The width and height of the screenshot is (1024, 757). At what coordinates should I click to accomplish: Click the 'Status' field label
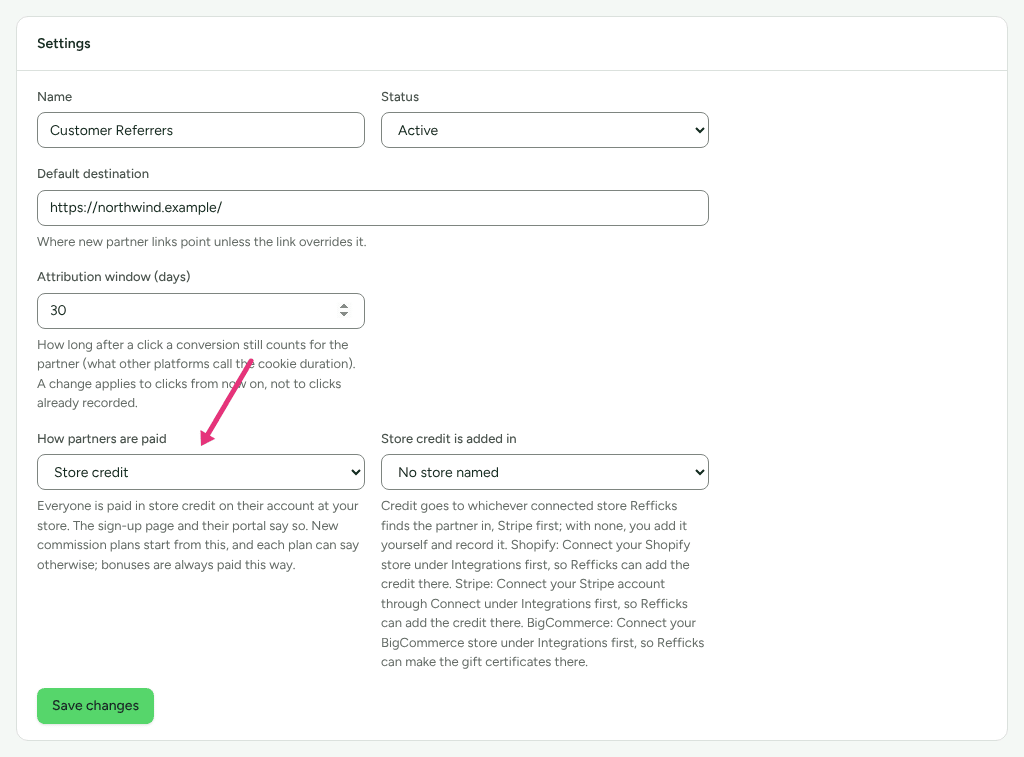pos(400,97)
